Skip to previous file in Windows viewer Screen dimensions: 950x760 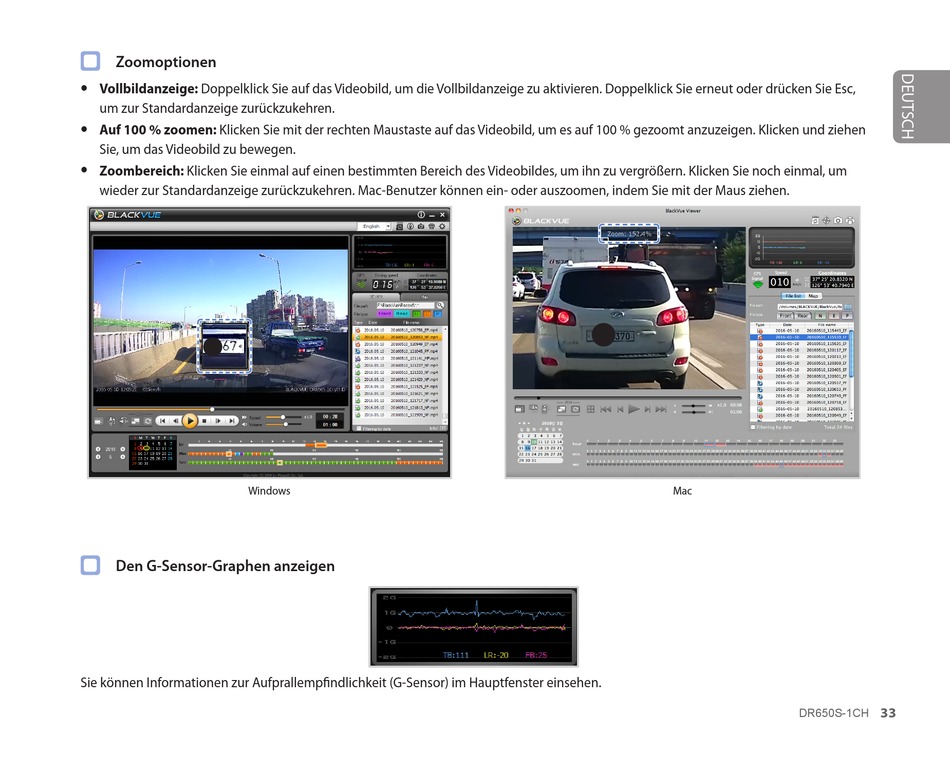click(162, 421)
